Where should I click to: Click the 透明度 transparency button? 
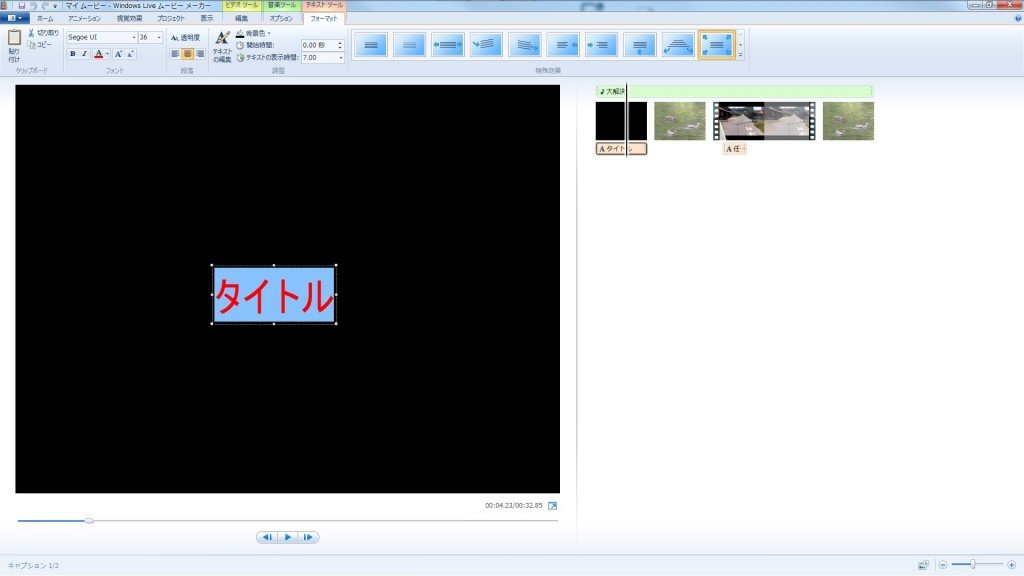(186, 38)
